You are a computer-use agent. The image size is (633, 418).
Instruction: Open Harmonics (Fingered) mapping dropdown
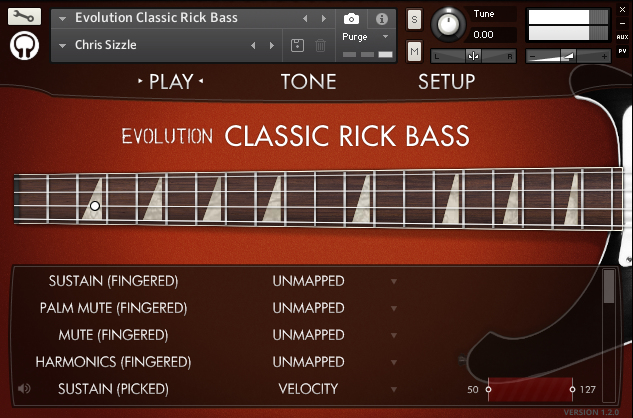click(394, 363)
